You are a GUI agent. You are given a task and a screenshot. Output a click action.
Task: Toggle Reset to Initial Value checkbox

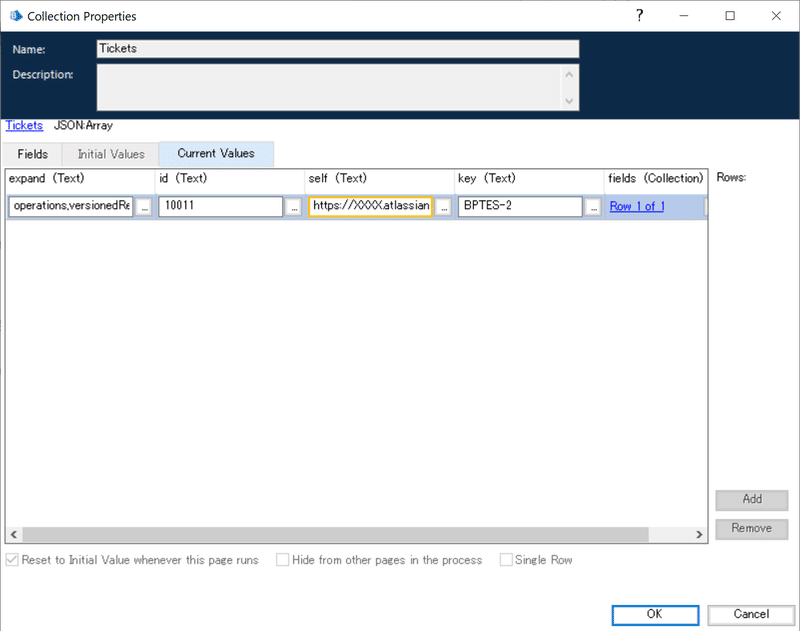click(12, 560)
